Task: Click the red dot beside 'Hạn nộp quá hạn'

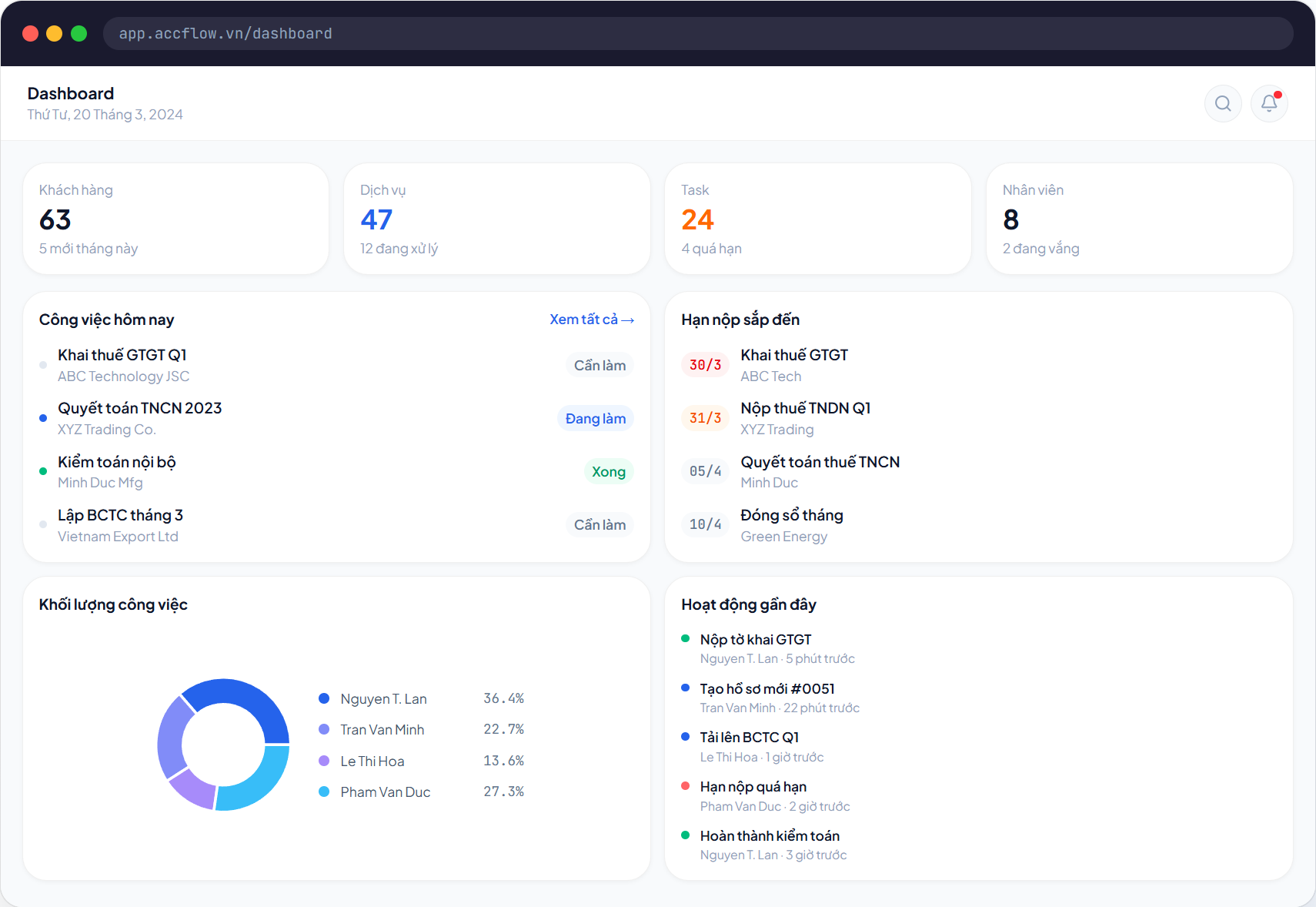Action: (685, 786)
